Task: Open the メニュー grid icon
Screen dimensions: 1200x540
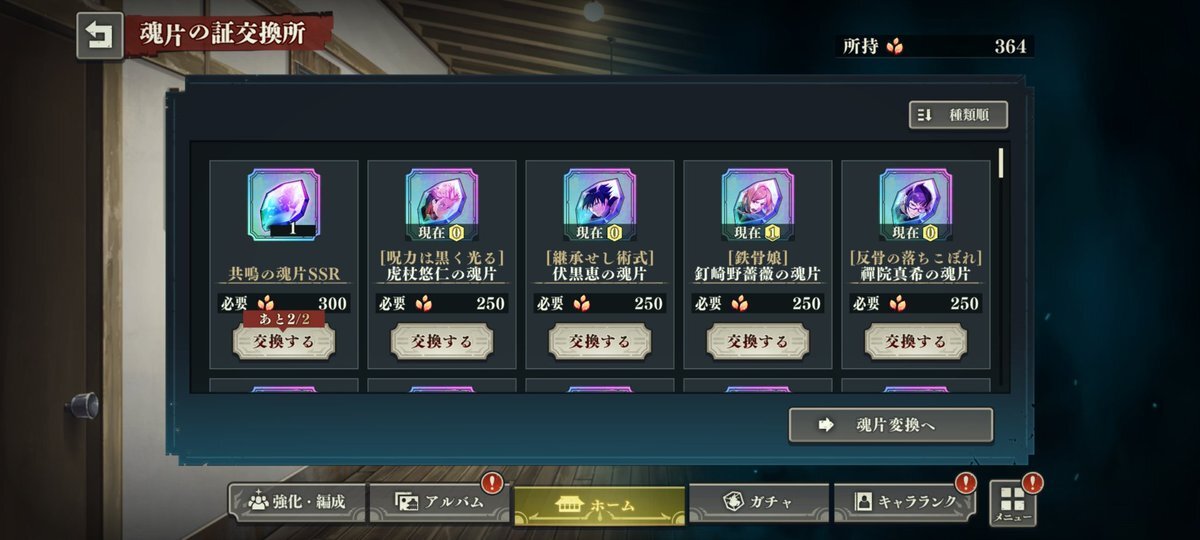Action: tap(1013, 504)
